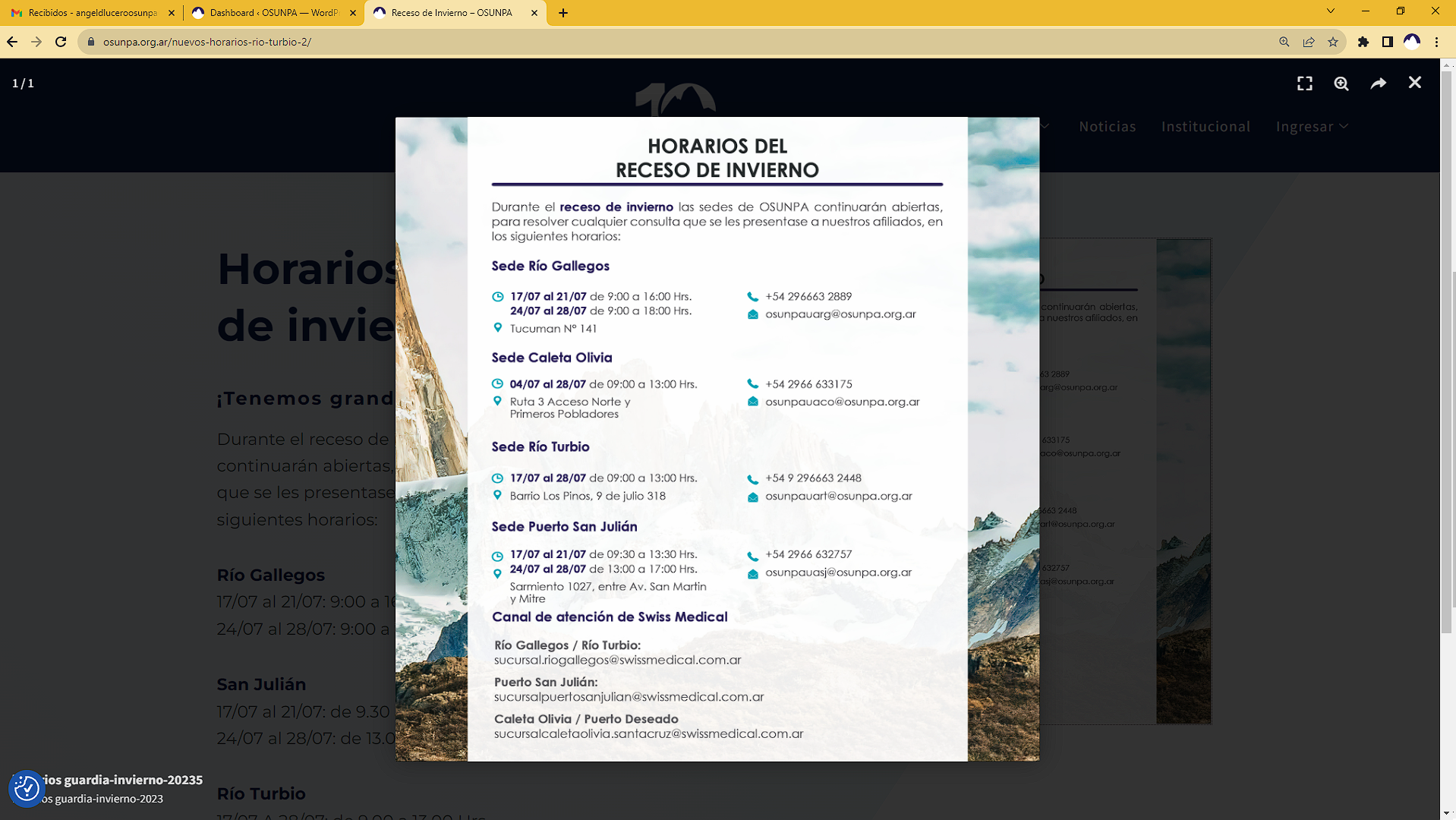This screenshot has width=1456, height=820.
Task: Click the 'Tucuman N° 141' address
Action: (x=553, y=329)
